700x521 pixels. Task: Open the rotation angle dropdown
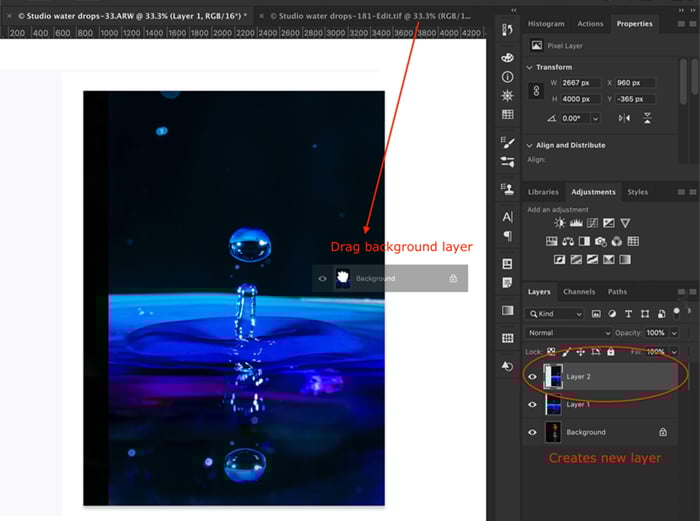(x=595, y=118)
